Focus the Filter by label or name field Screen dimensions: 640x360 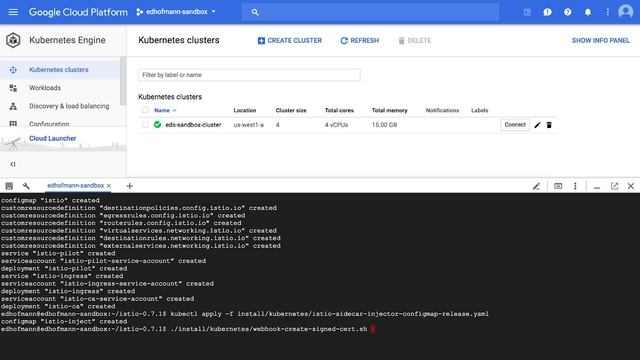[x=249, y=75]
